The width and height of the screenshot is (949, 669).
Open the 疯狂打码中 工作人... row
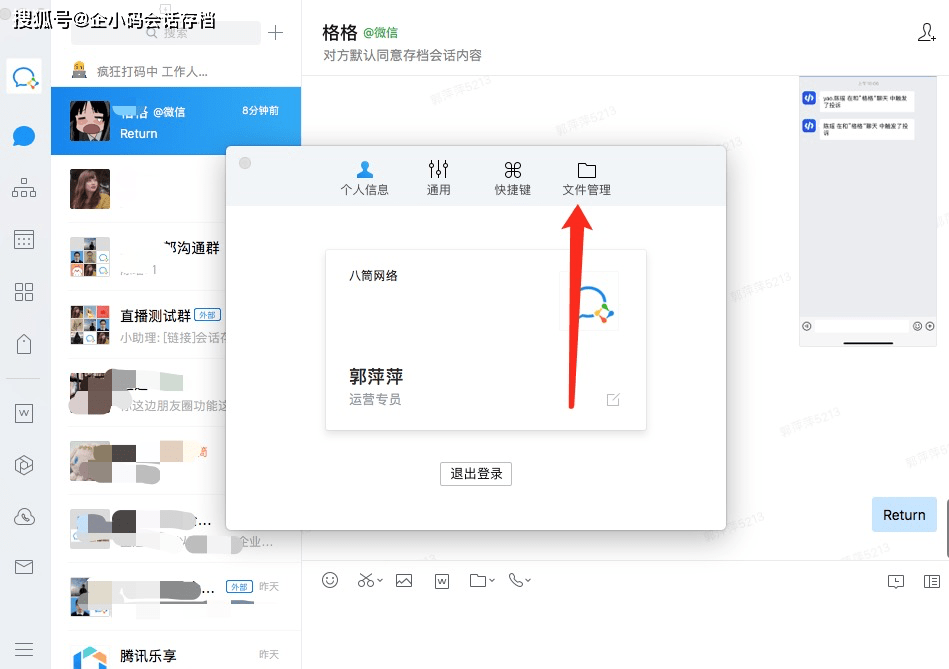click(x=176, y=71)
